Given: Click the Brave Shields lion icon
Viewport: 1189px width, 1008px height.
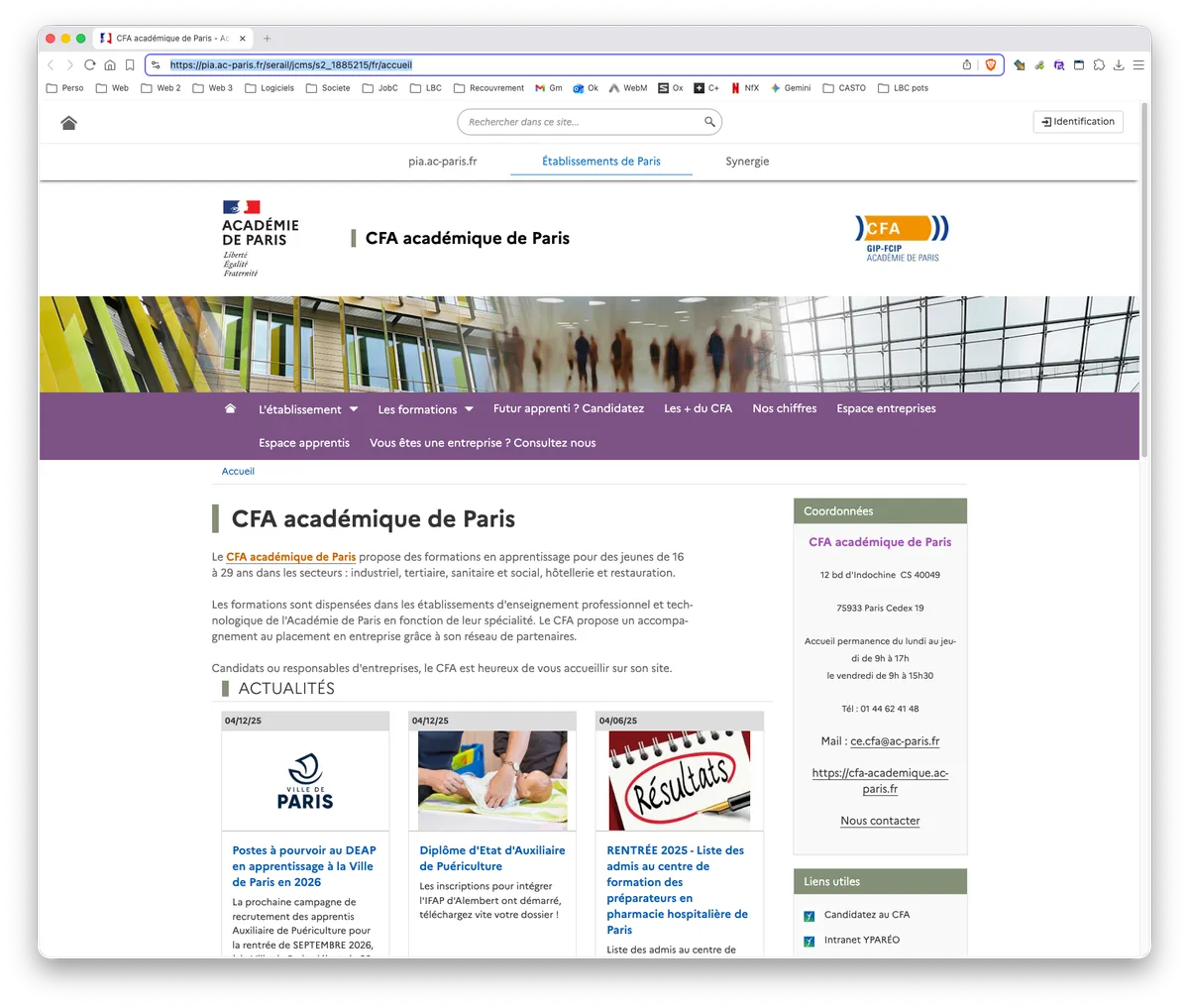Looking at the screenshot, I should tap(990, 64).
